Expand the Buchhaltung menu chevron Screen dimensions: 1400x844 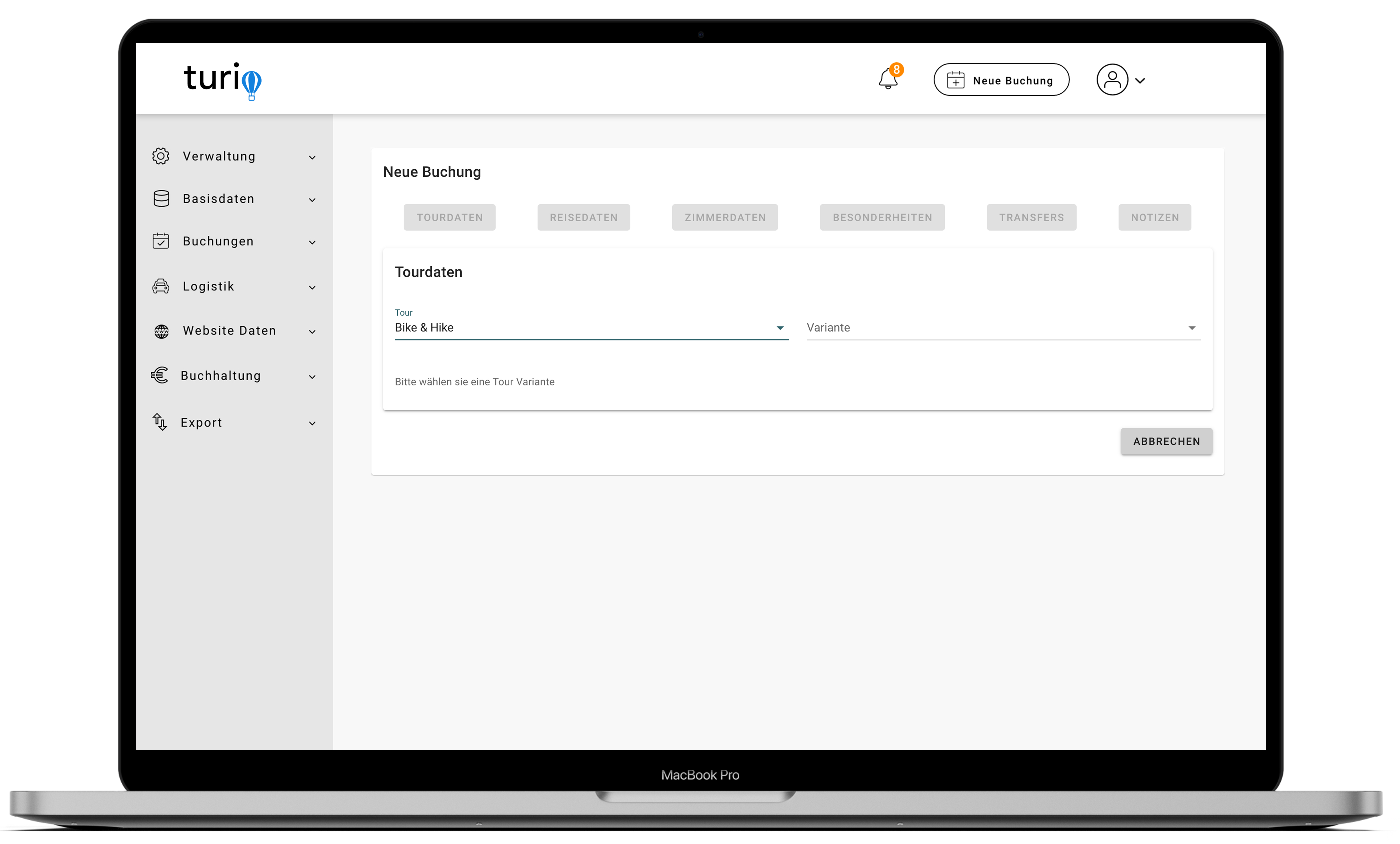312,377
